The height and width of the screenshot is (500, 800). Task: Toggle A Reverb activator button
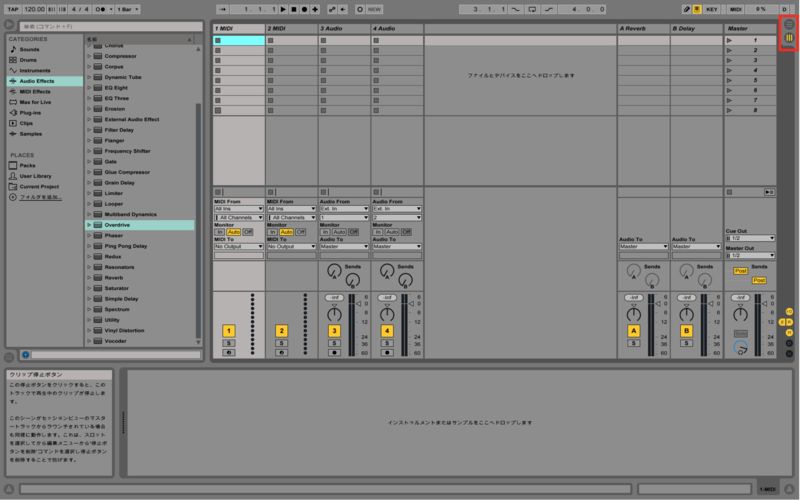[634, 331]
